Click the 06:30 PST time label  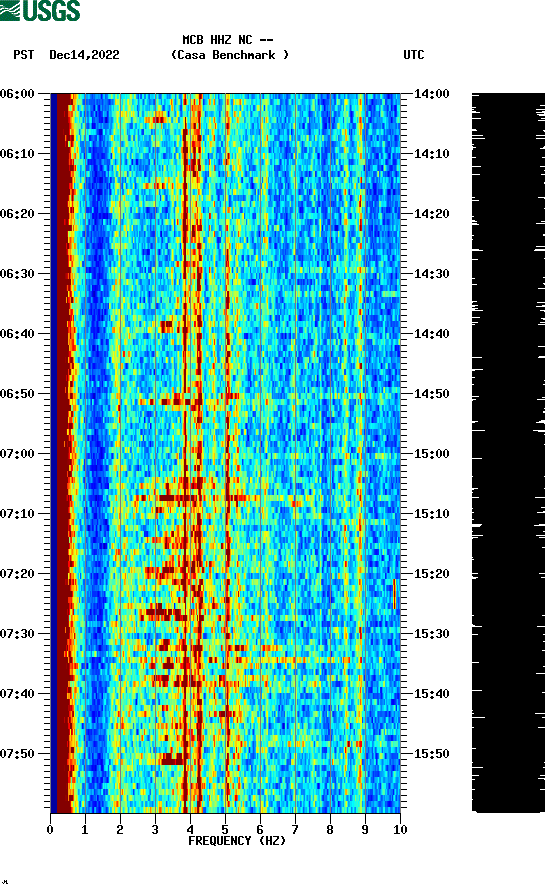tap(18, 273)
